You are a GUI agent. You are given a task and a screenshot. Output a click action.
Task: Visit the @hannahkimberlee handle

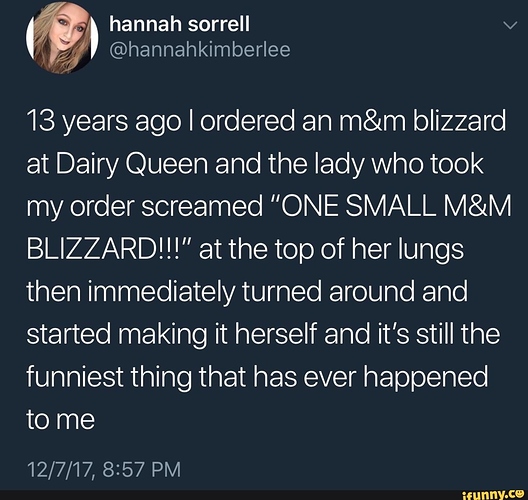click(x=200, y=50)
